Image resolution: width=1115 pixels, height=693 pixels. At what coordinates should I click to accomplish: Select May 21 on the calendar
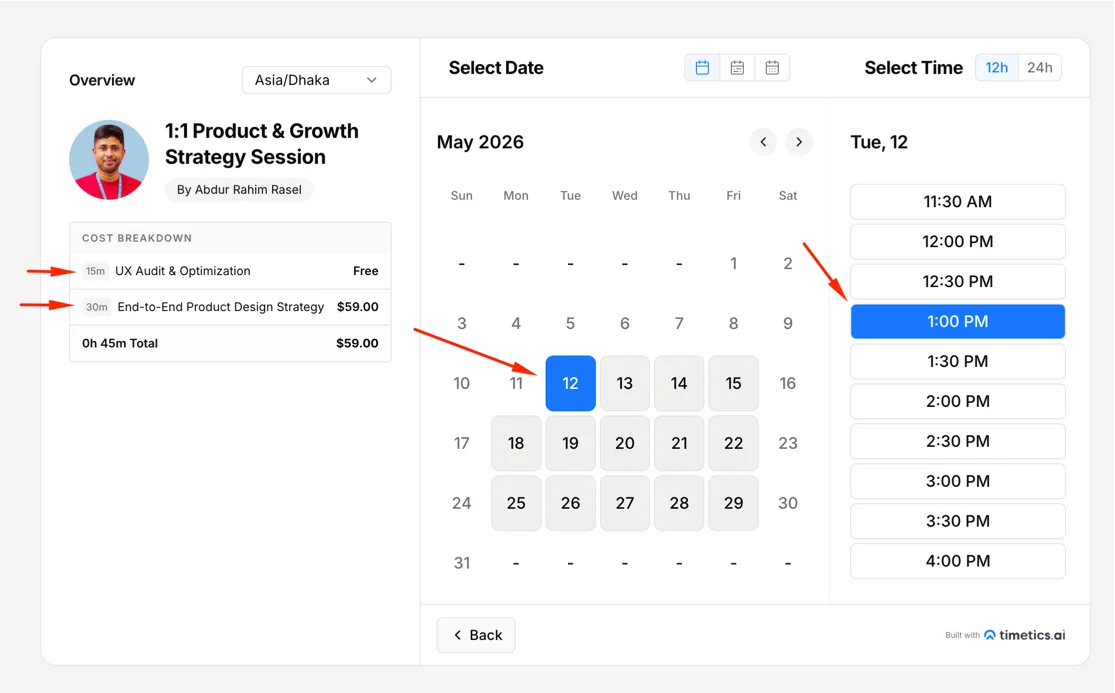pyautogui.click(x=679, y=444)
